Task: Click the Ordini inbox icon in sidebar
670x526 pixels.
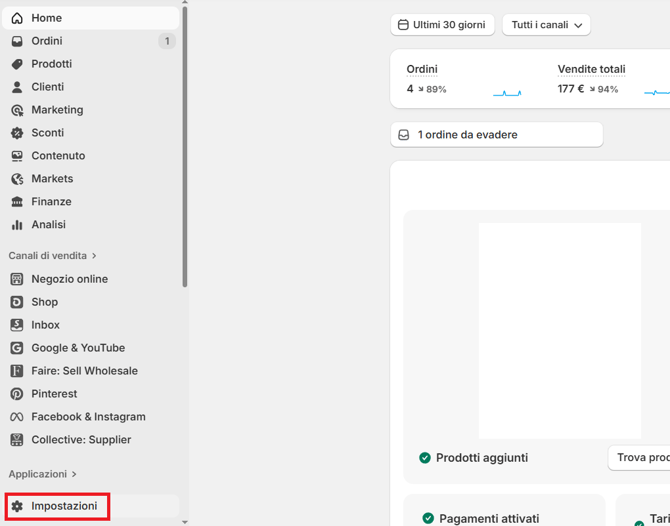Action: pos(17,41)
